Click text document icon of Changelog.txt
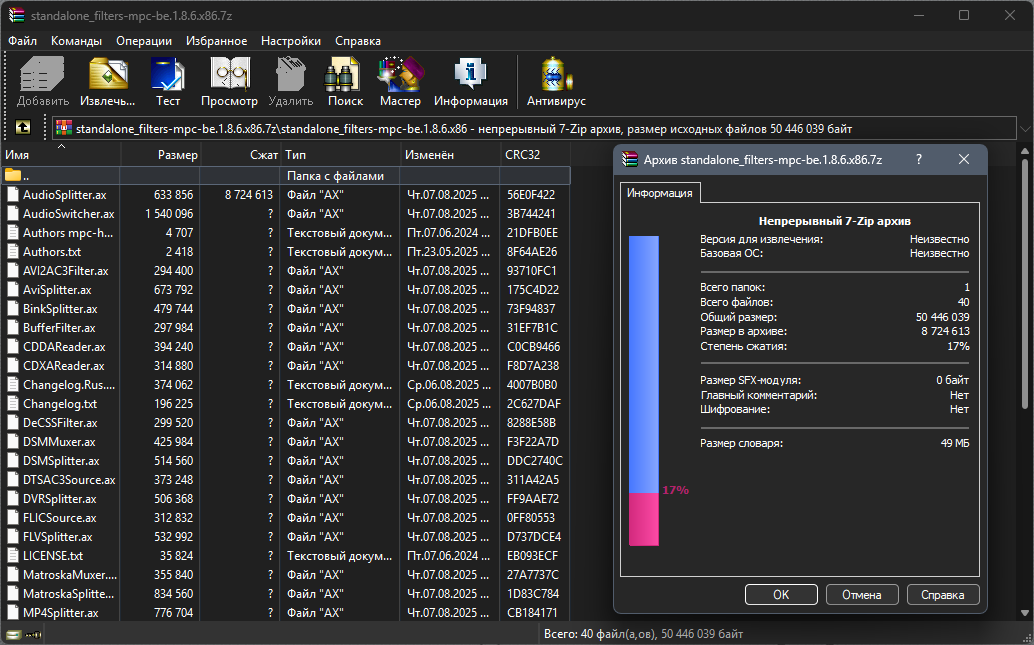This screenshot has height=645, width=1034. [13, 404]
